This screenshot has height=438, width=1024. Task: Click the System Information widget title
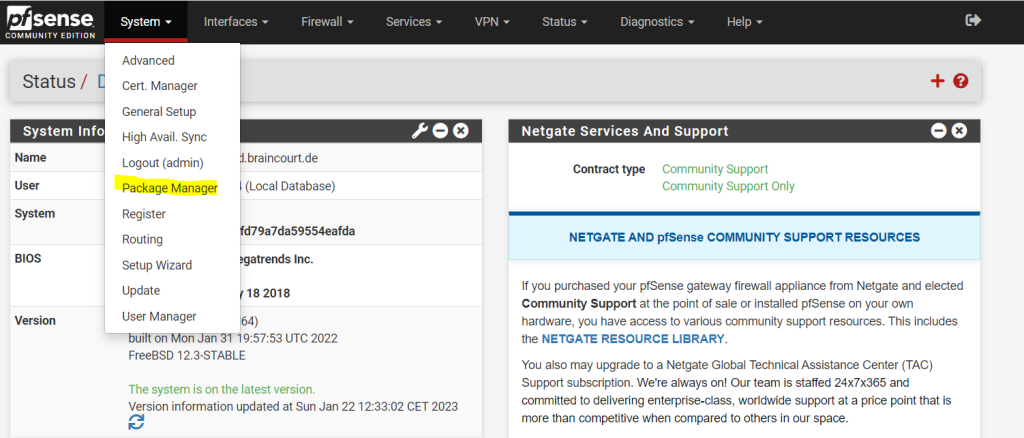pyautogui.click(x=64, y=131)
